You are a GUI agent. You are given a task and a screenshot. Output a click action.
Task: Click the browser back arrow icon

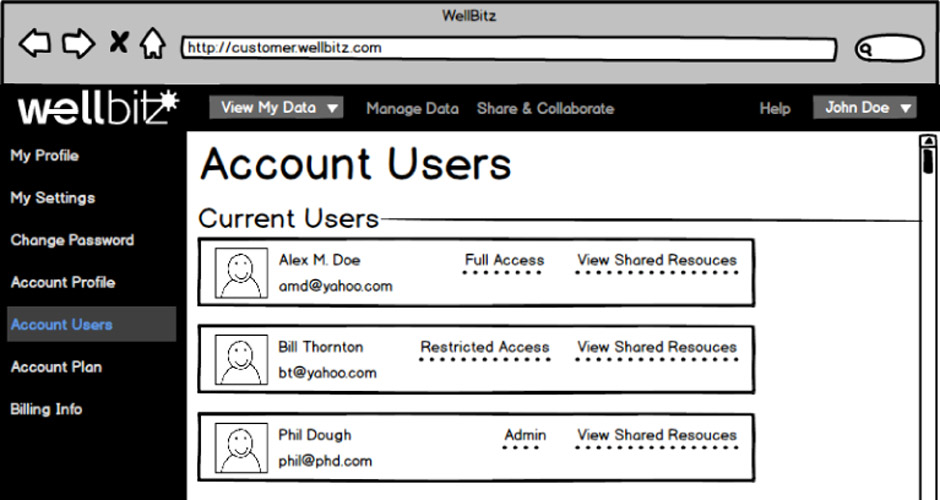tap(35, 44)
